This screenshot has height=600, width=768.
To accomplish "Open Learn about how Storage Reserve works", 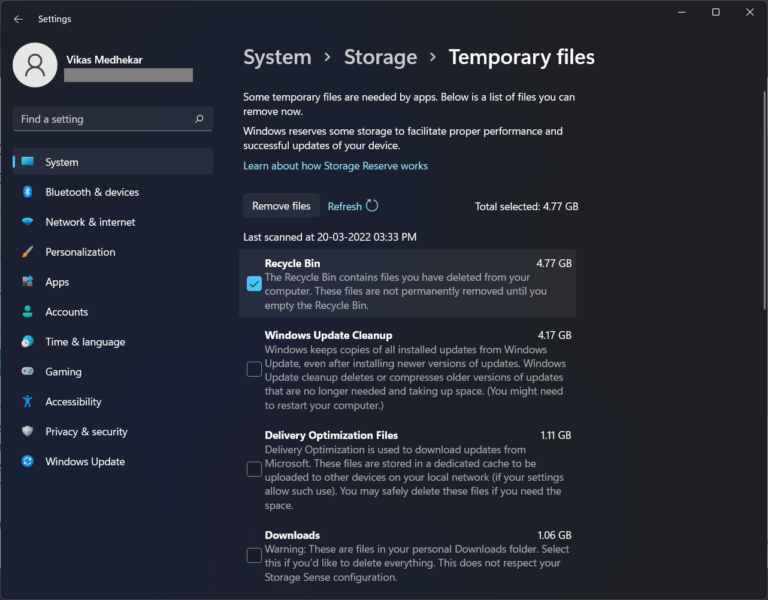I will click(336, 166).
